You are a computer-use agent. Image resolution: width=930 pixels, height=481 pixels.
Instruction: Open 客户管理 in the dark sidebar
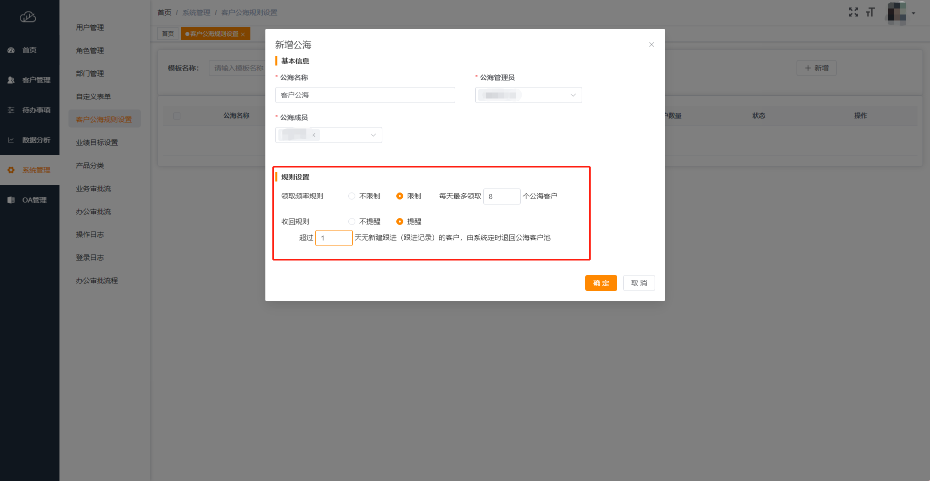(29, 80)
